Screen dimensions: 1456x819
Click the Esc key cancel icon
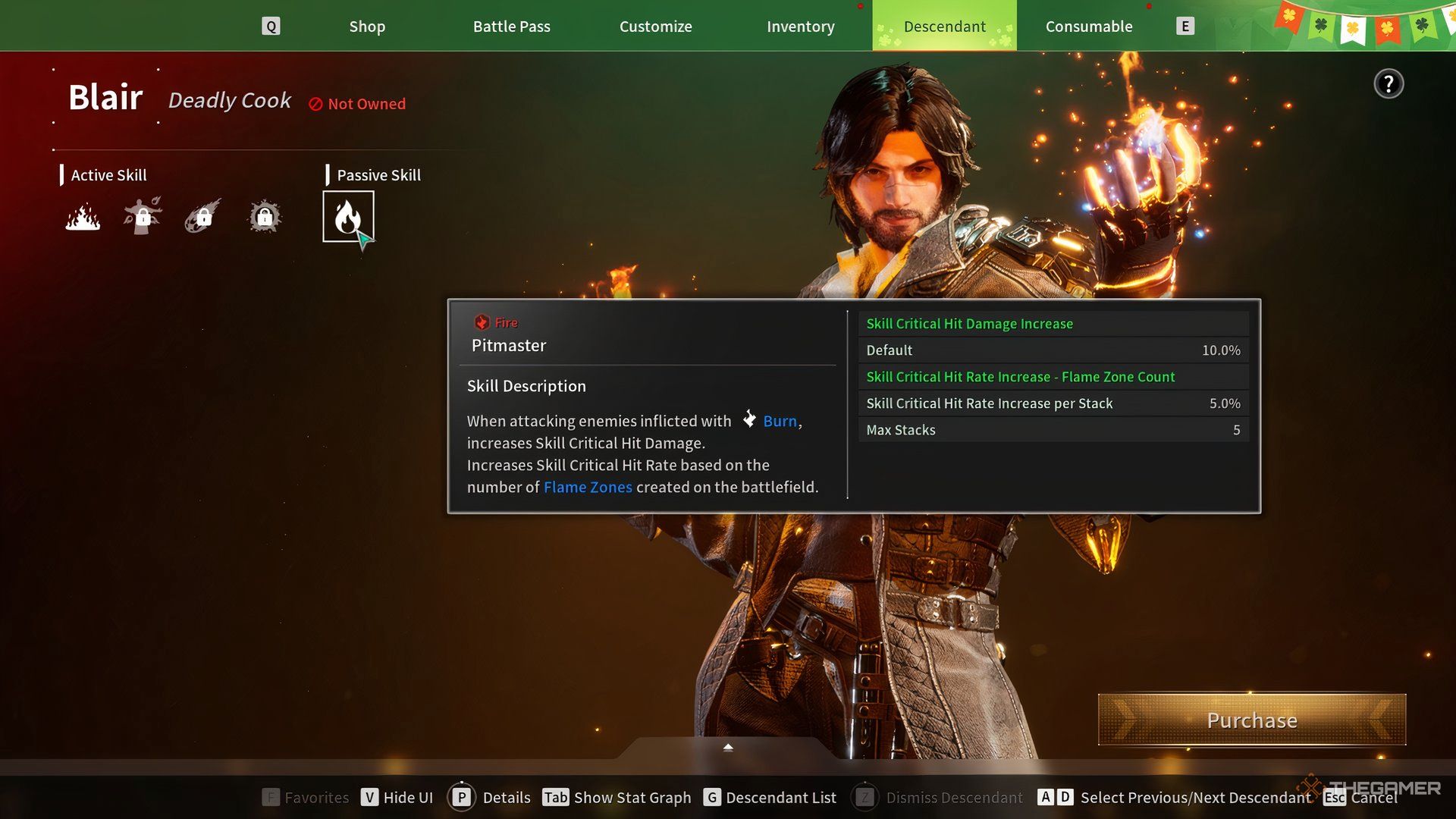point(1335,798)
